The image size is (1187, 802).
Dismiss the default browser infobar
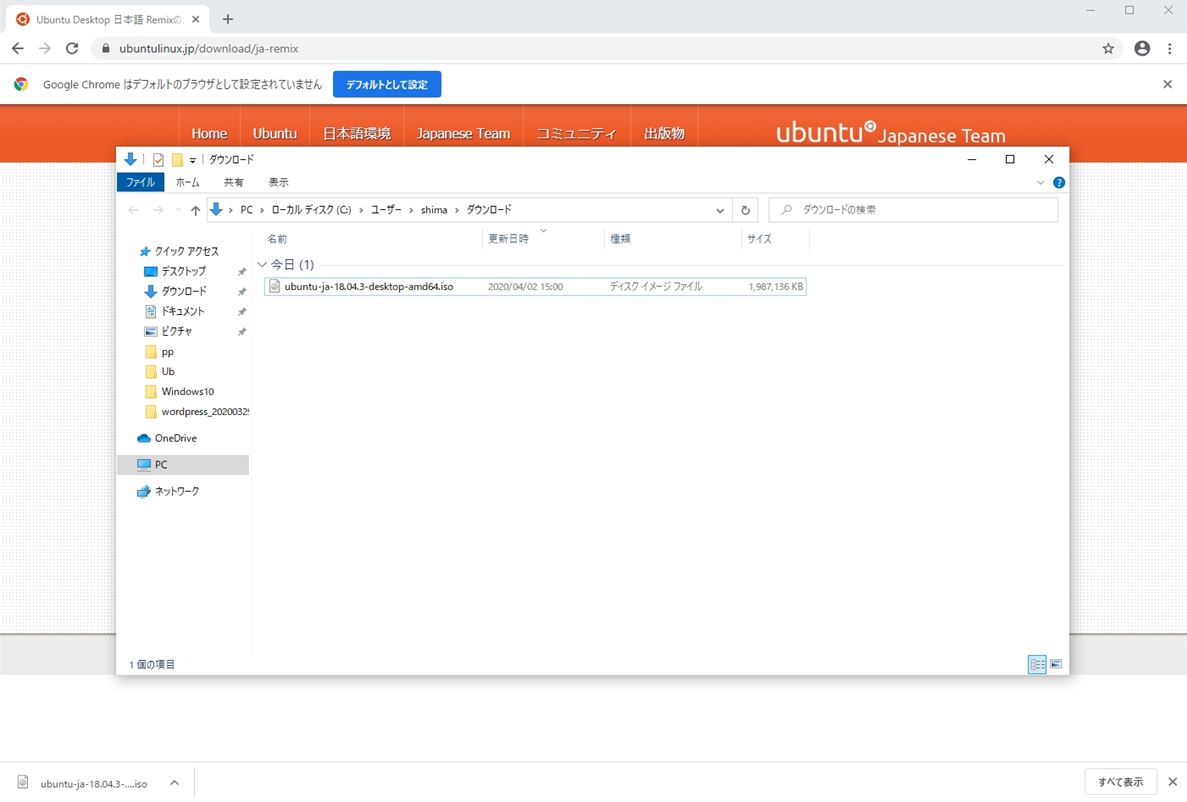(1167, 84)
